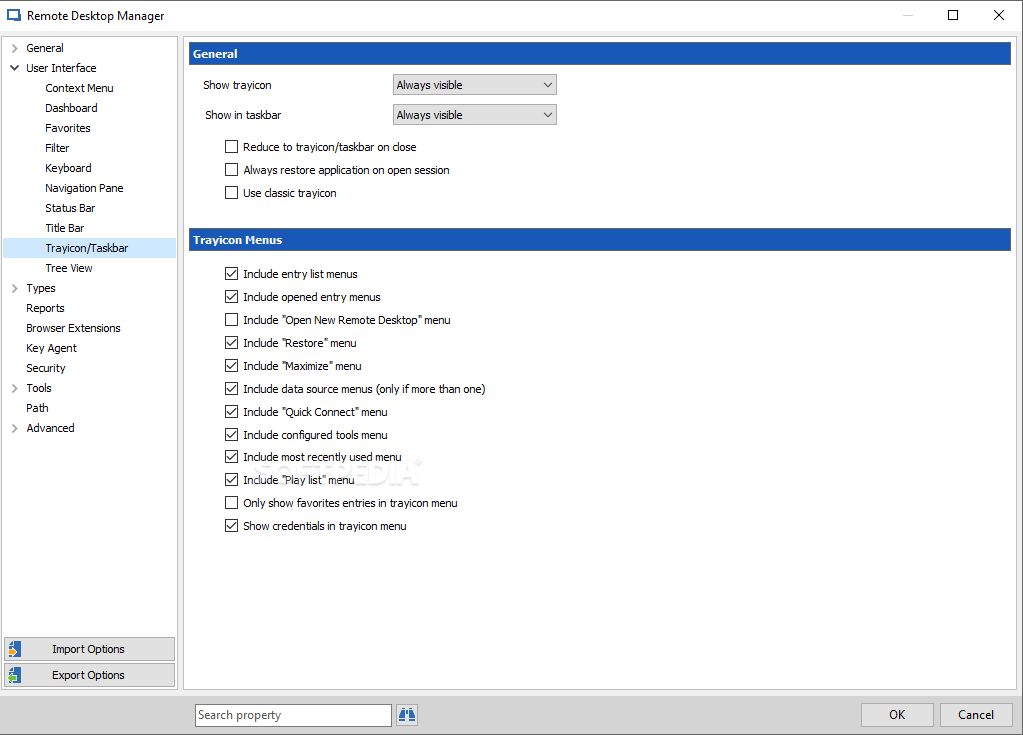Enable Only show favorites entries in trayicon menu
1023x735 pixels.
click(x=231, y=503)
